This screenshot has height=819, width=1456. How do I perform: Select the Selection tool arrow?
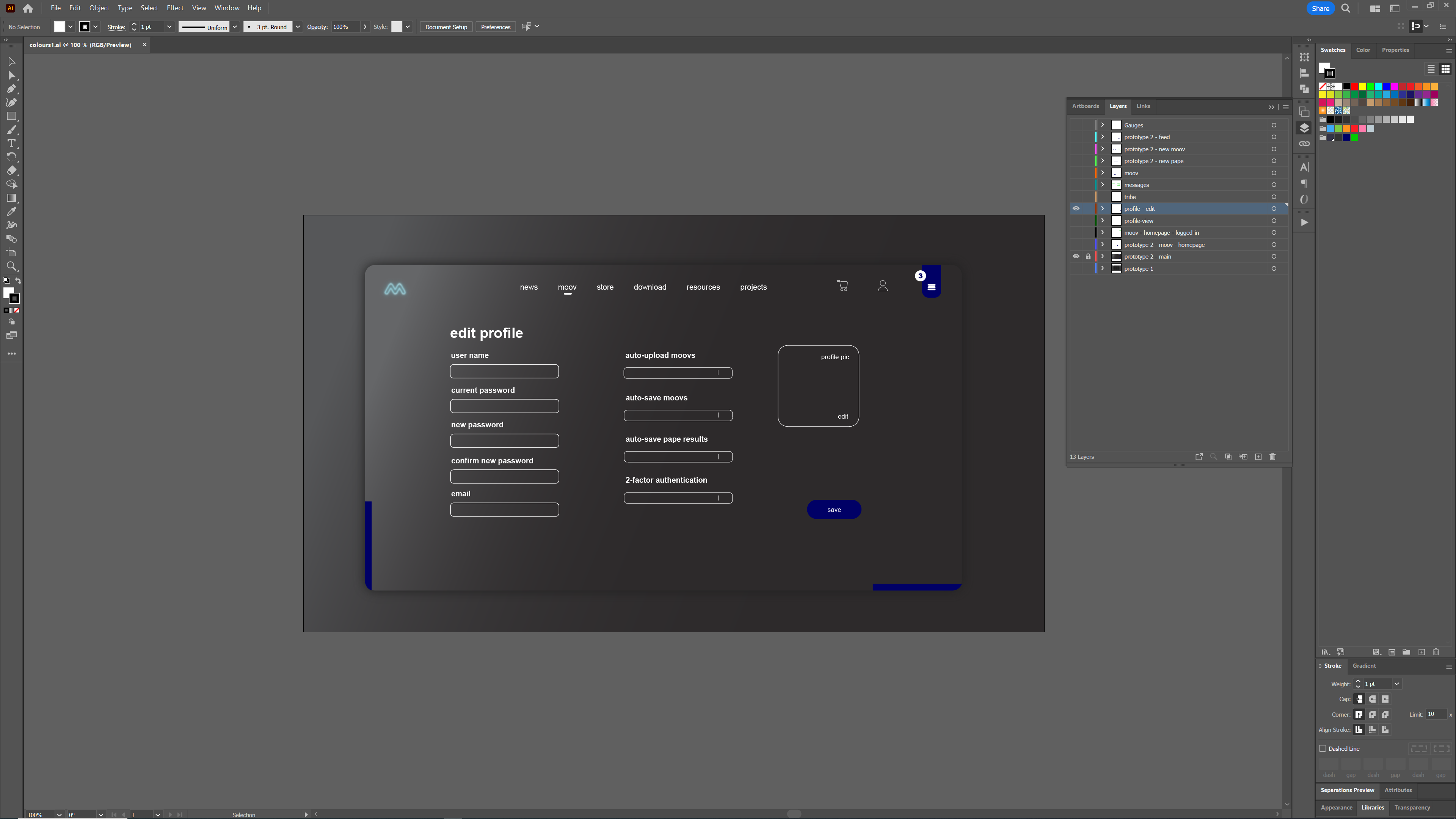[x=11, y=61]
